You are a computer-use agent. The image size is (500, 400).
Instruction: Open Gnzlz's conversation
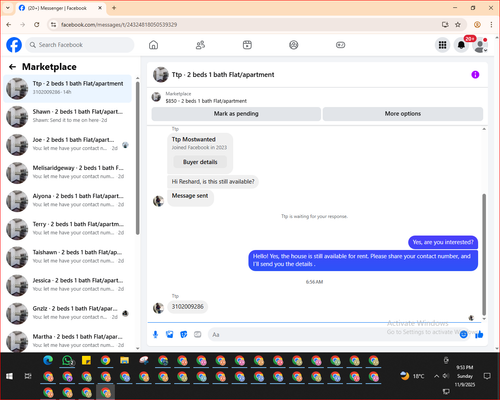click(x=68, y=314)
